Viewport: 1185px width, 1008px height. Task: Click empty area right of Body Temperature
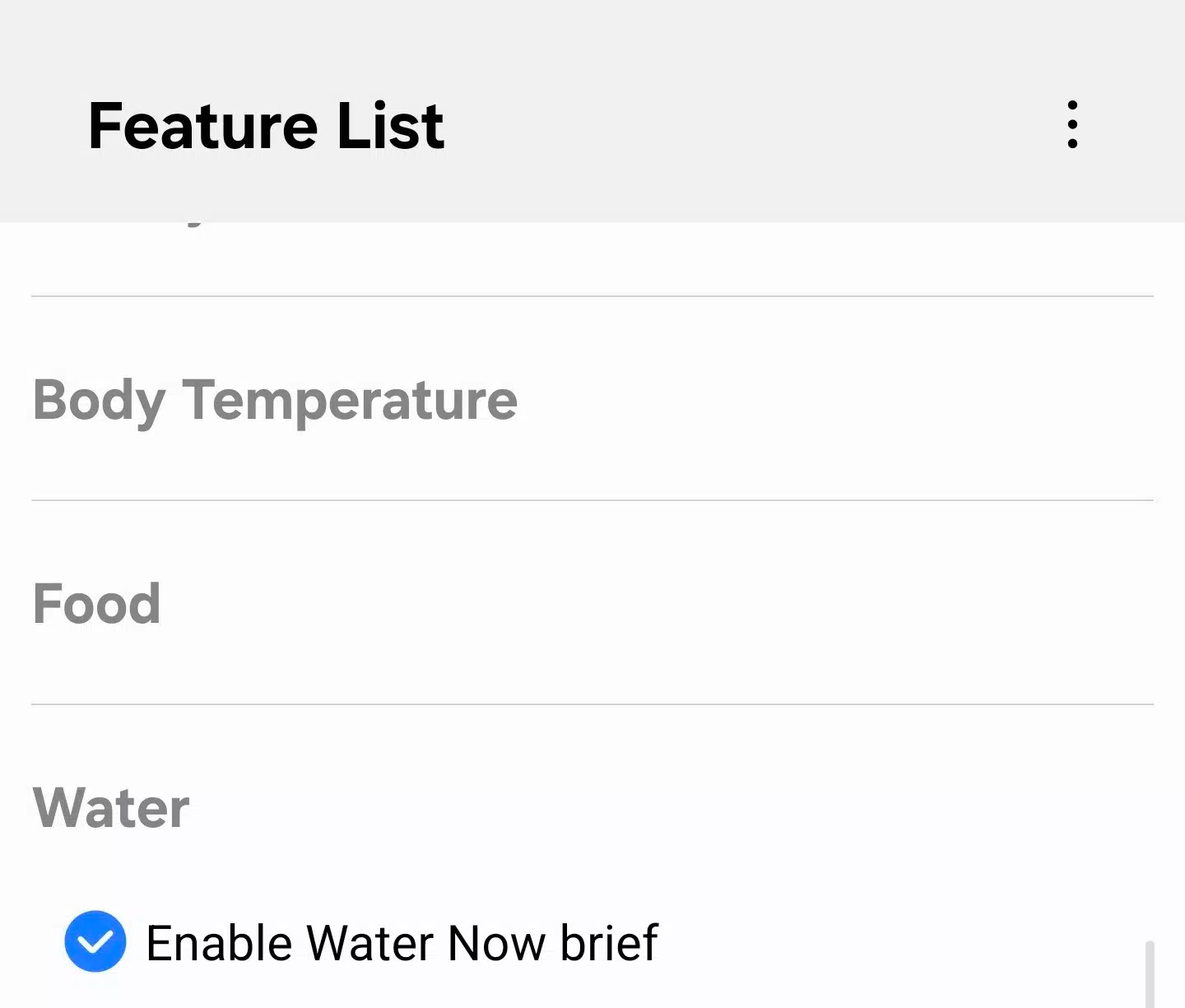(823, 400)
